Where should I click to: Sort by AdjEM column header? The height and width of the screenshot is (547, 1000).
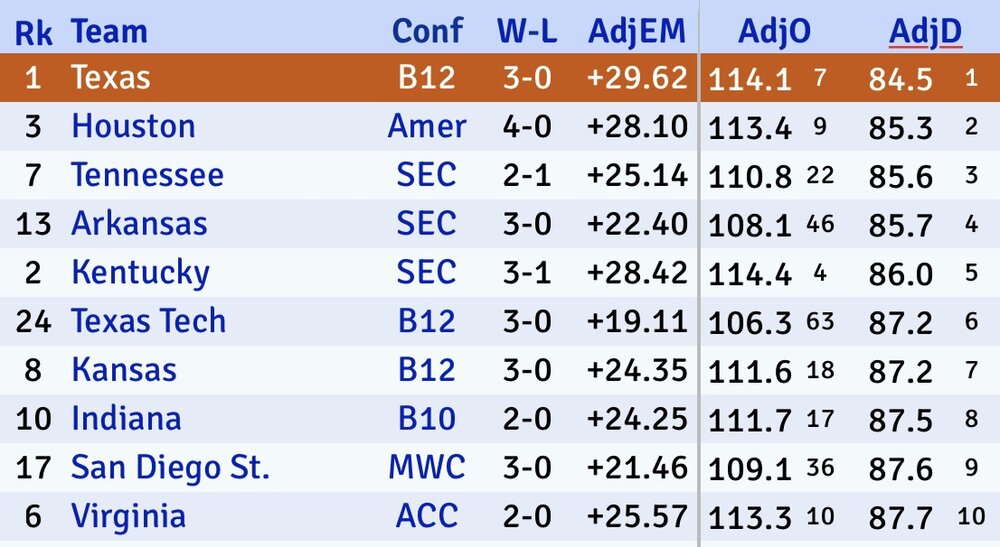(637, 31)
